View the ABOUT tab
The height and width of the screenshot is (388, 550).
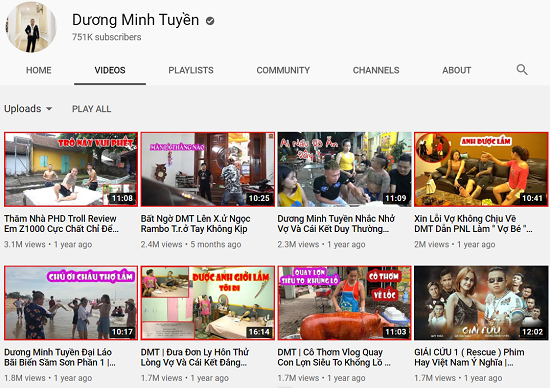[456, 70]
